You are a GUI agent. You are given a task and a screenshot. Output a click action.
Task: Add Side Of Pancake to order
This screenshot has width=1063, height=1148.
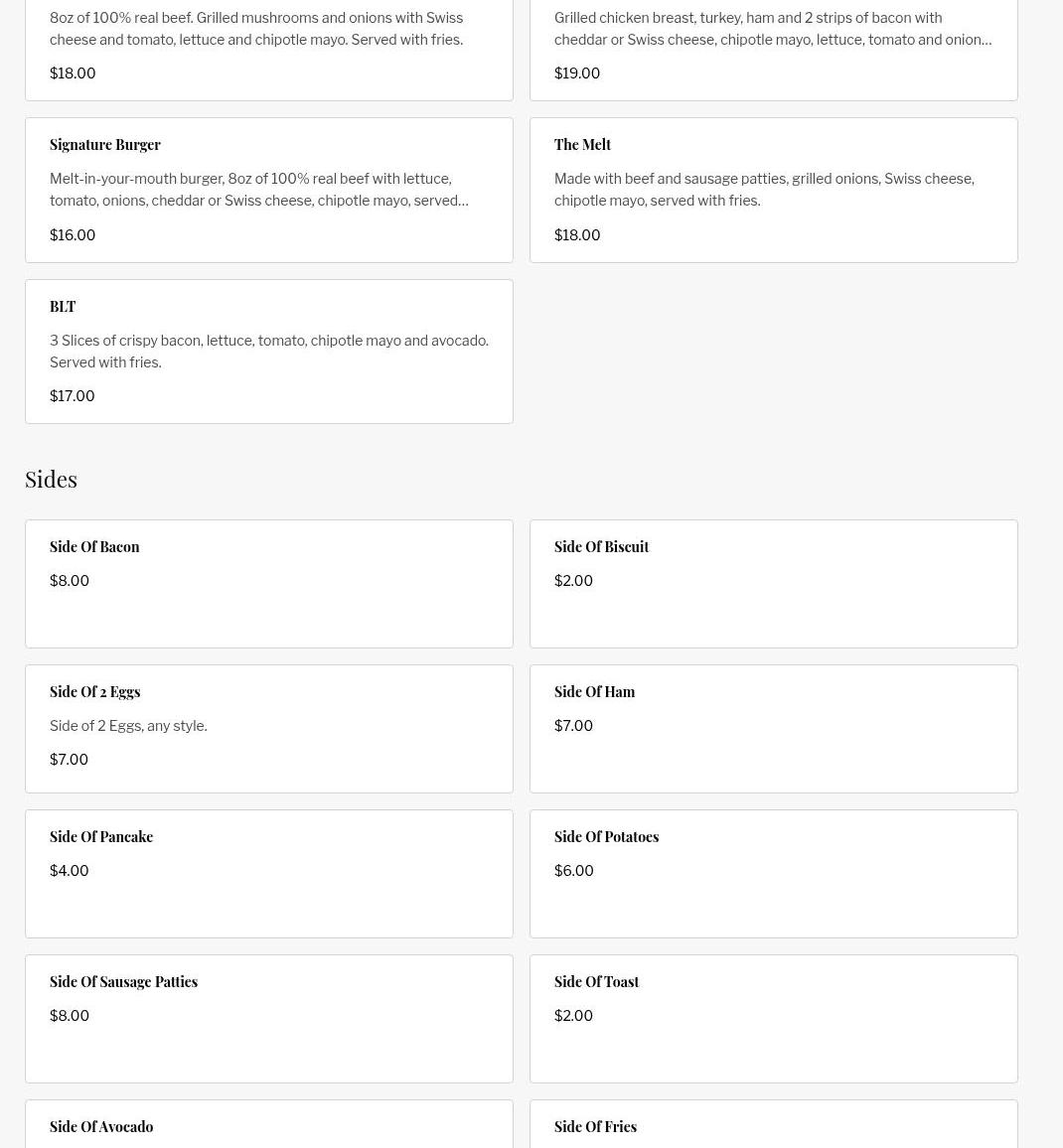(x=268, y=873)
